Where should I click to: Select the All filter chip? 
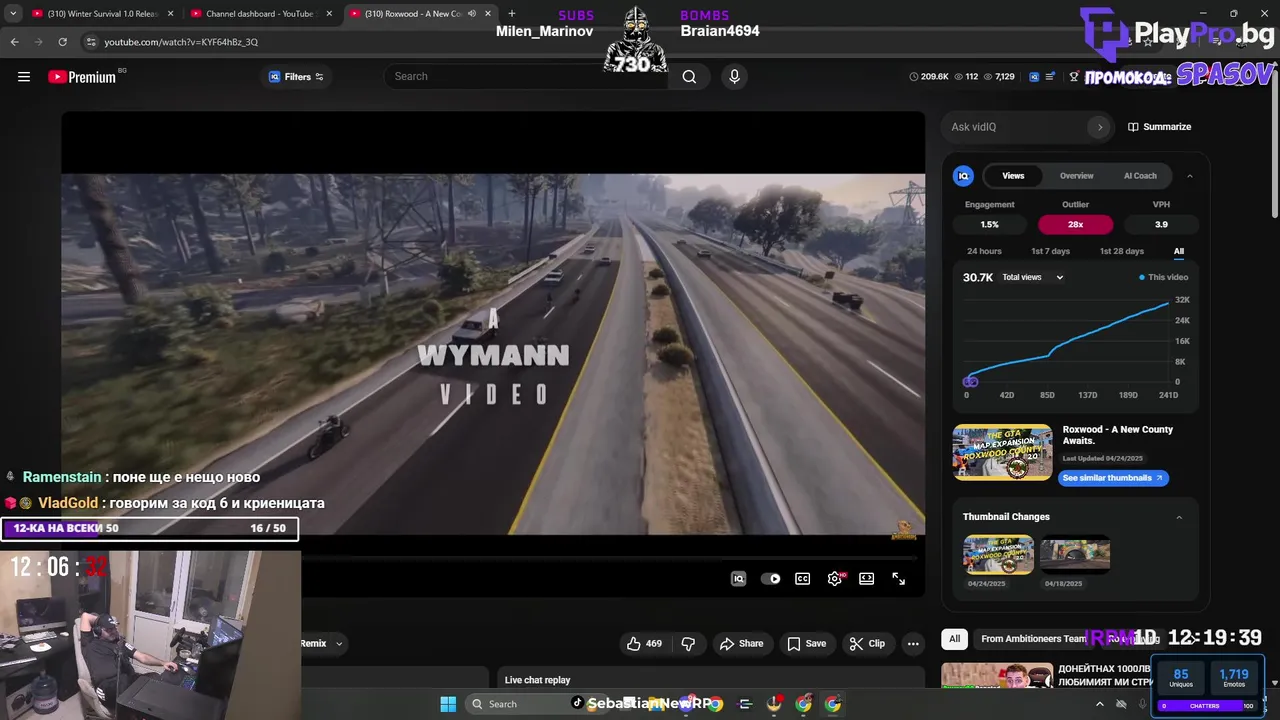coord(954,639)
